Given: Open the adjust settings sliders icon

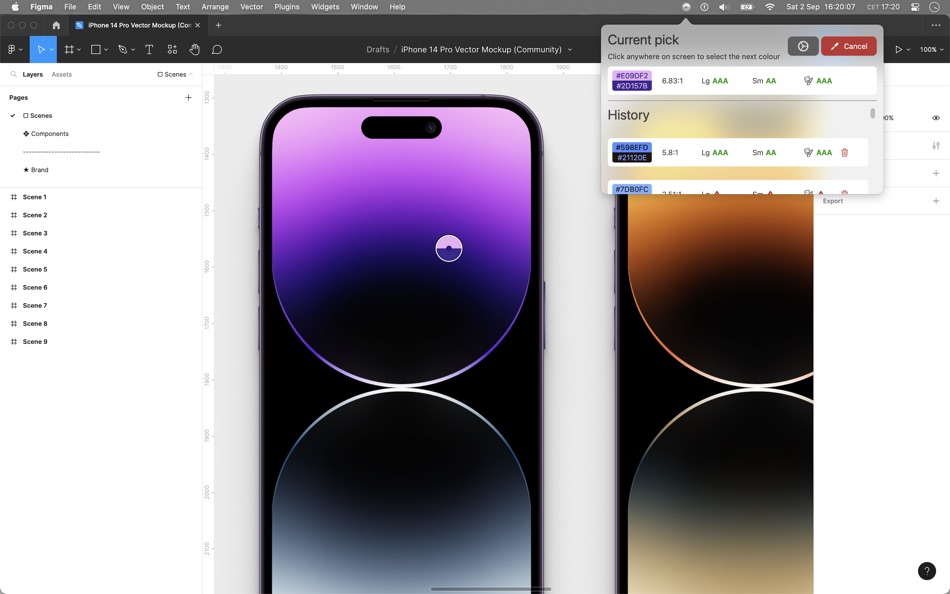Looking at the screenshot, I should 935,145.
